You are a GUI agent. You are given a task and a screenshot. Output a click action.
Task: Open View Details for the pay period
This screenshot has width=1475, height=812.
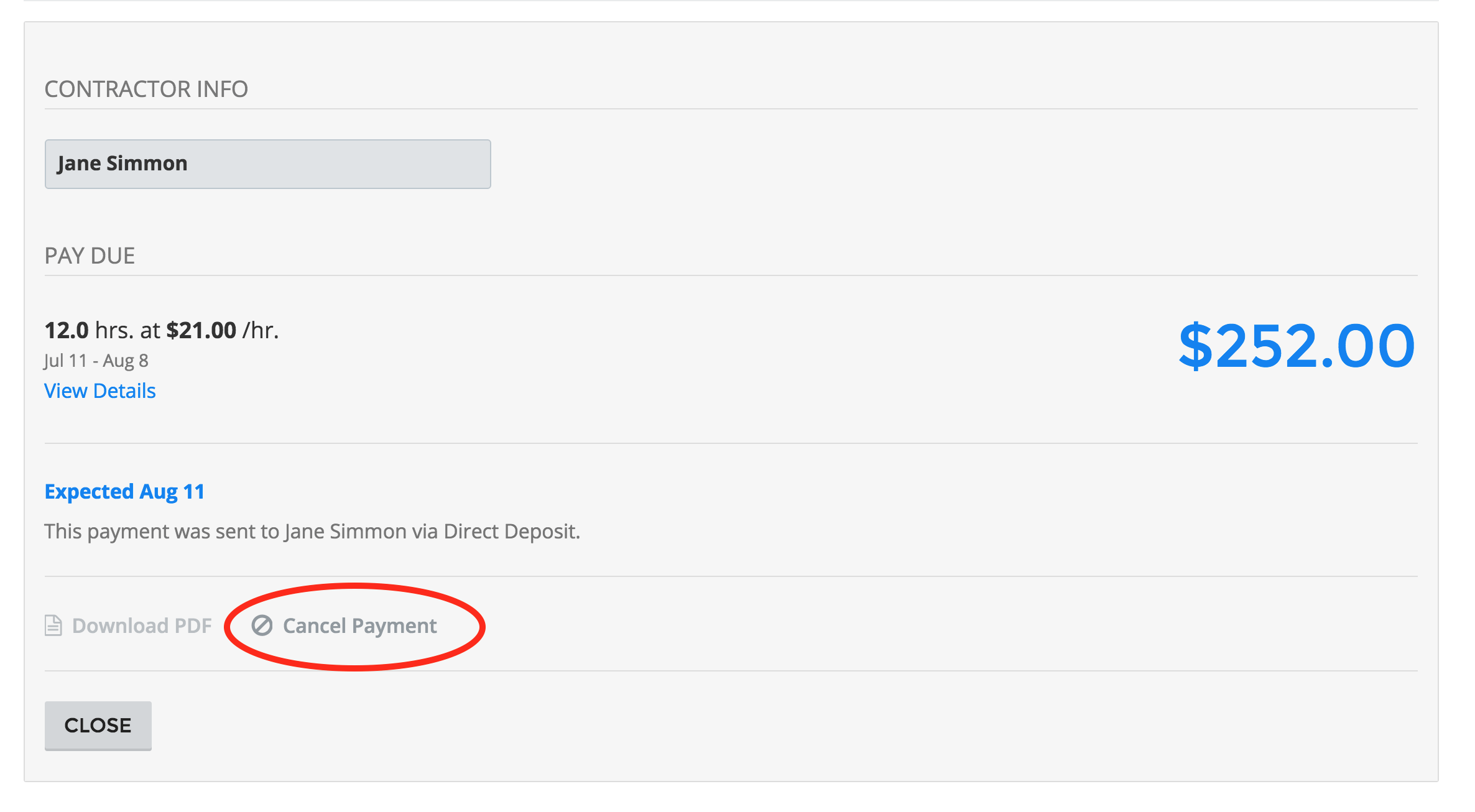pyautogui.click(x=99, y=390)
